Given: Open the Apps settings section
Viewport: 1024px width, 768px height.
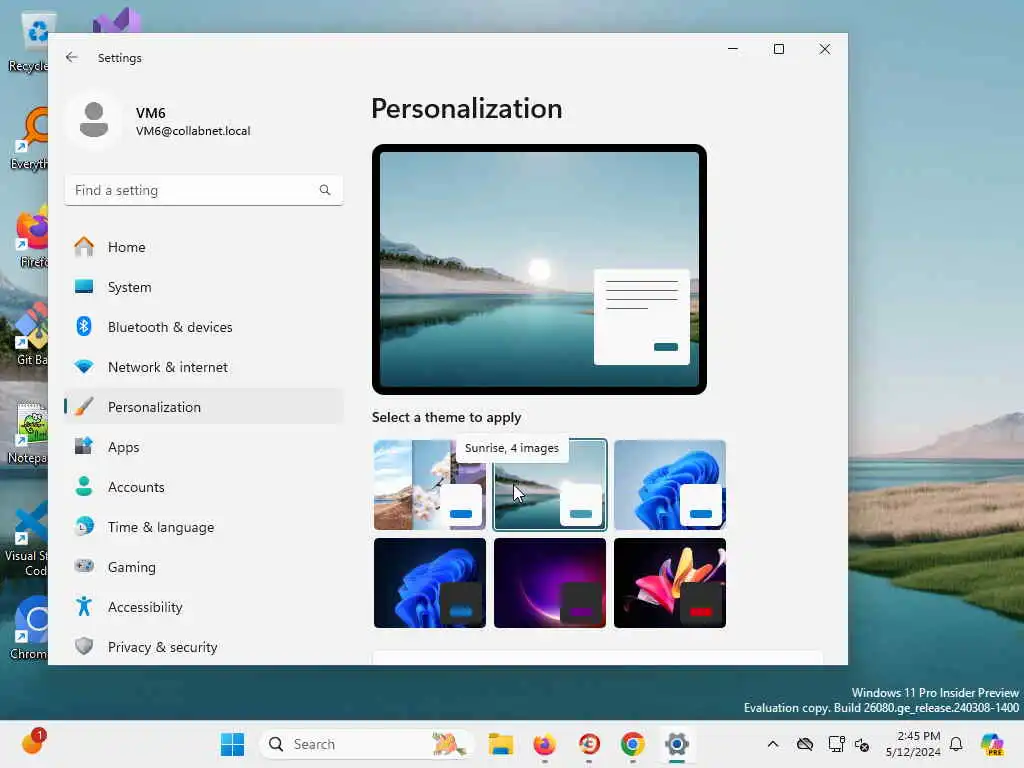Looking at the screenshot, I should pos(204,447).
